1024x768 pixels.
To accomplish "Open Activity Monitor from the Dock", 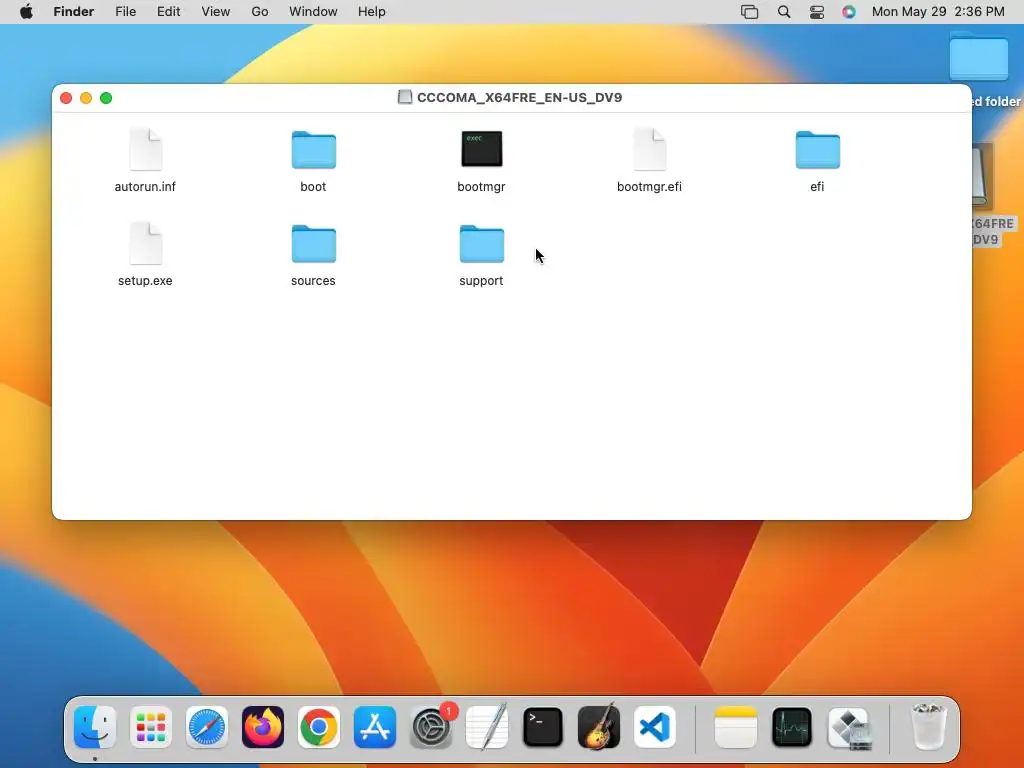I will [792, 727].
